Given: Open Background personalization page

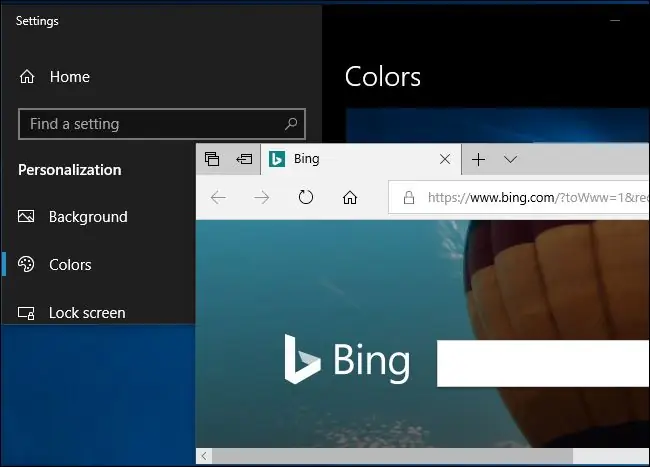Looking at the screenshot, I should pos(73,217).
